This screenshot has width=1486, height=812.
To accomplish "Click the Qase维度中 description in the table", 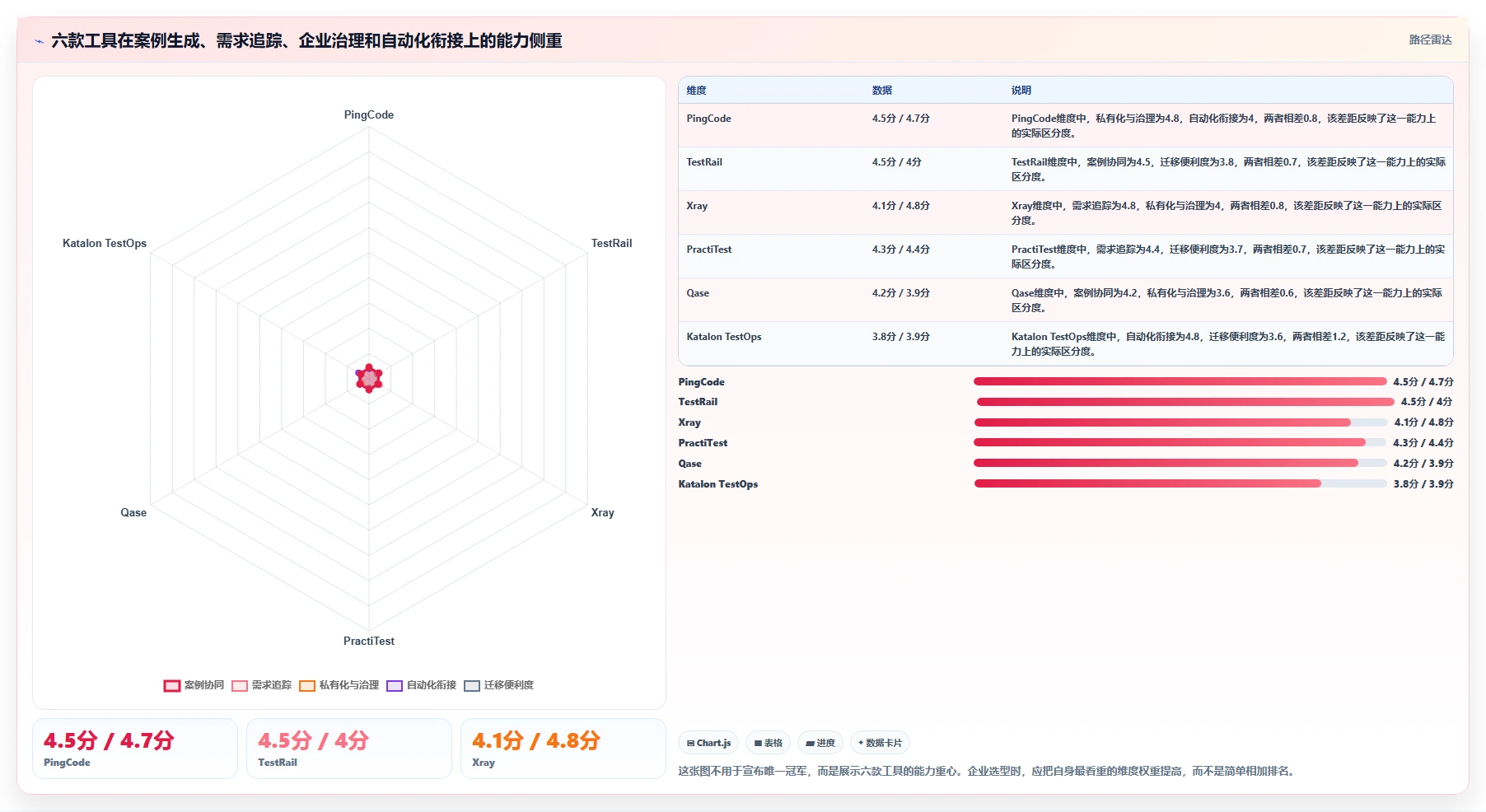I will (x=1227, y=301).
